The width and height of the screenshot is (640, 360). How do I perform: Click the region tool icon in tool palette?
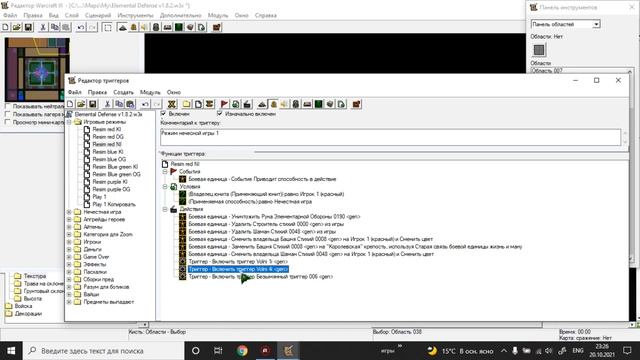point(539,50)
